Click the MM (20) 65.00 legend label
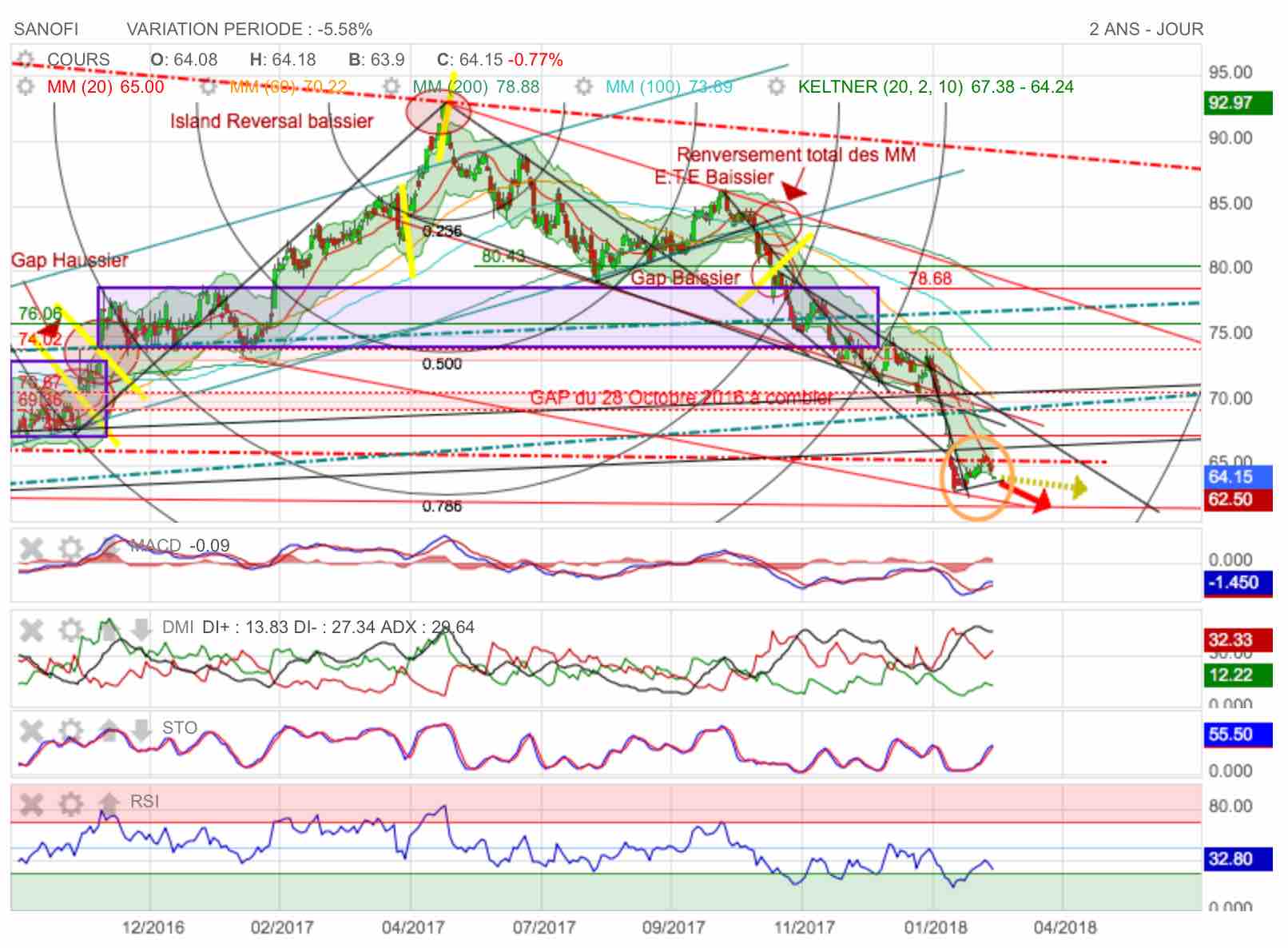Screen dimensions: 1288x948 [x=105, y=86]
